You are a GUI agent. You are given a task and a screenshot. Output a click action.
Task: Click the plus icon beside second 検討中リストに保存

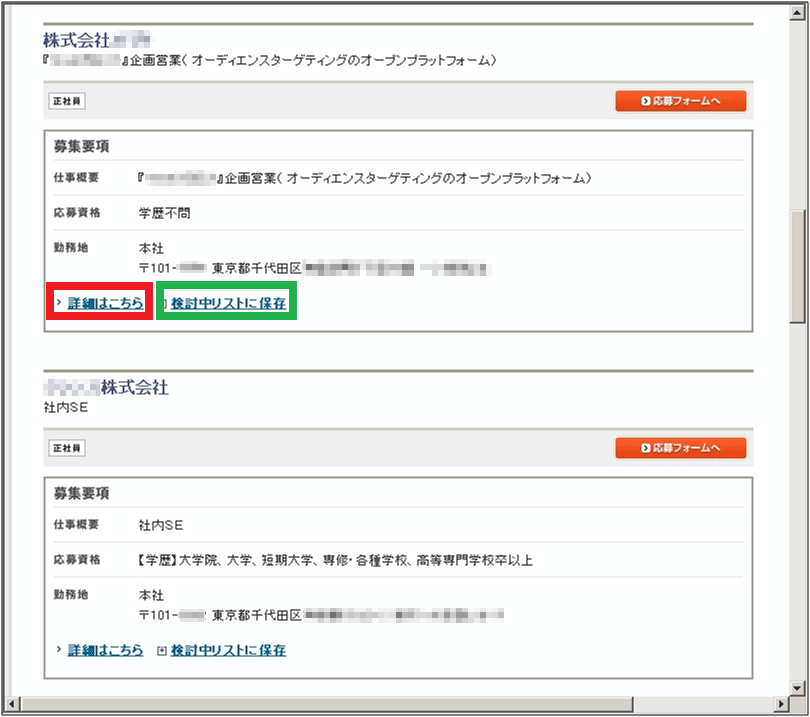(162, 650)
